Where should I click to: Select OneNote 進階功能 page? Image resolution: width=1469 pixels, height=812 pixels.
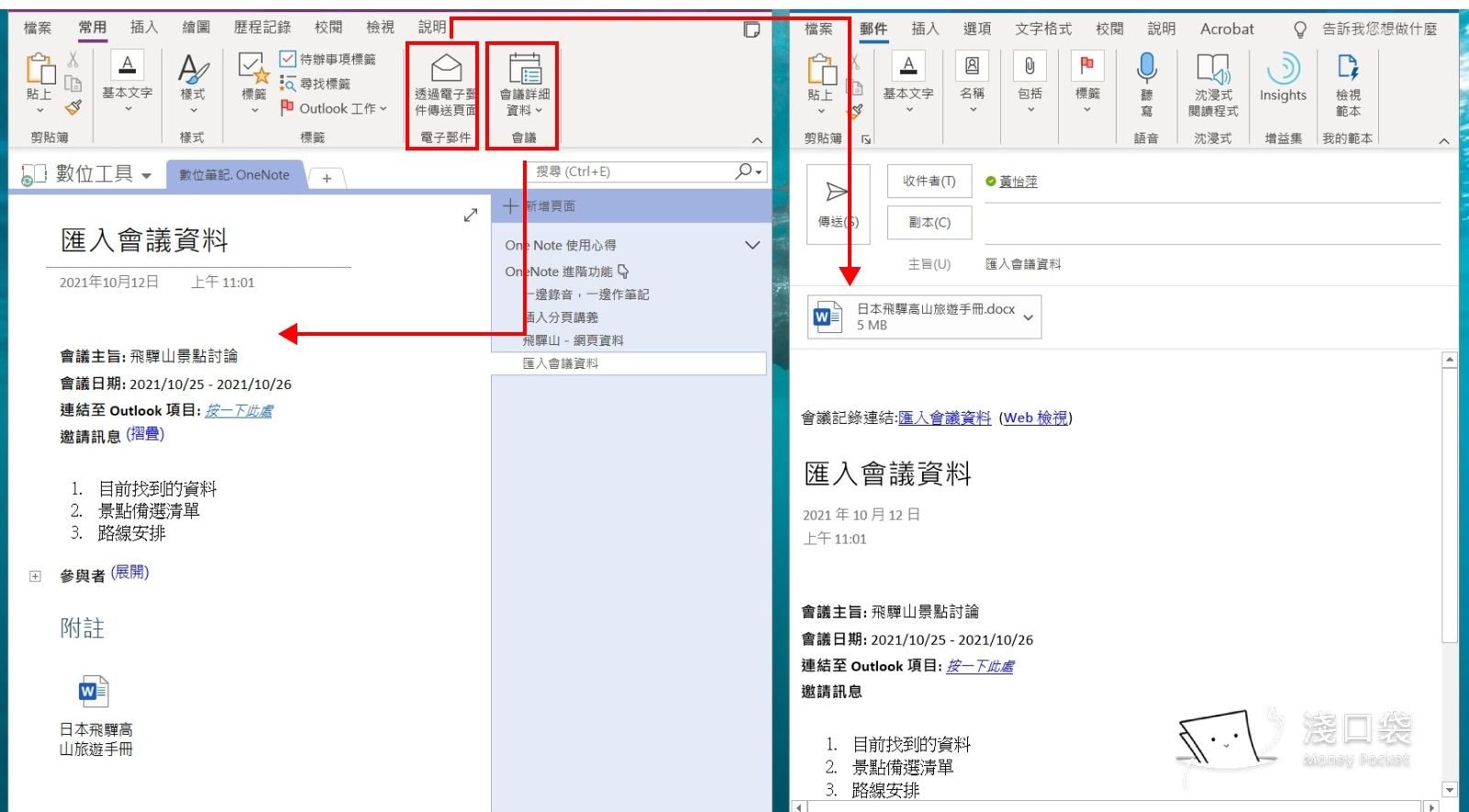(x=559, y=272)
